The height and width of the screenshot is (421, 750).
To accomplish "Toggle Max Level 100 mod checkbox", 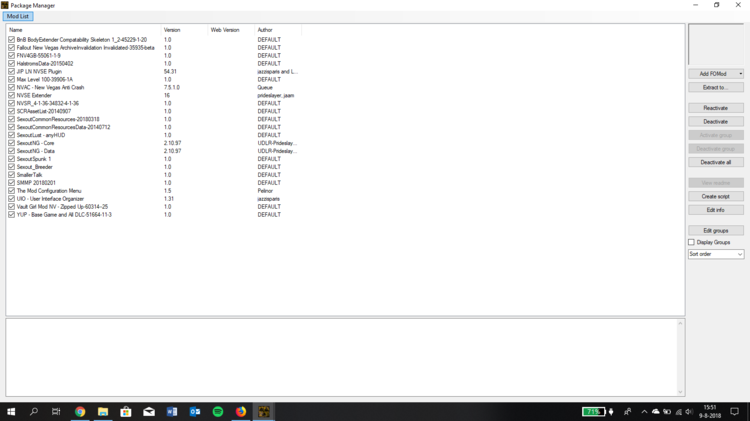I will [x=11, y=79].
